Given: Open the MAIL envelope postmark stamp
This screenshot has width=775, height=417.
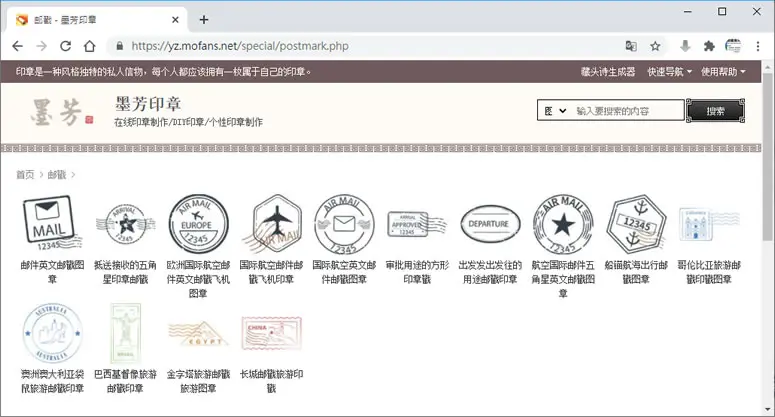Looking at the screenshot, I should point(51,223).
